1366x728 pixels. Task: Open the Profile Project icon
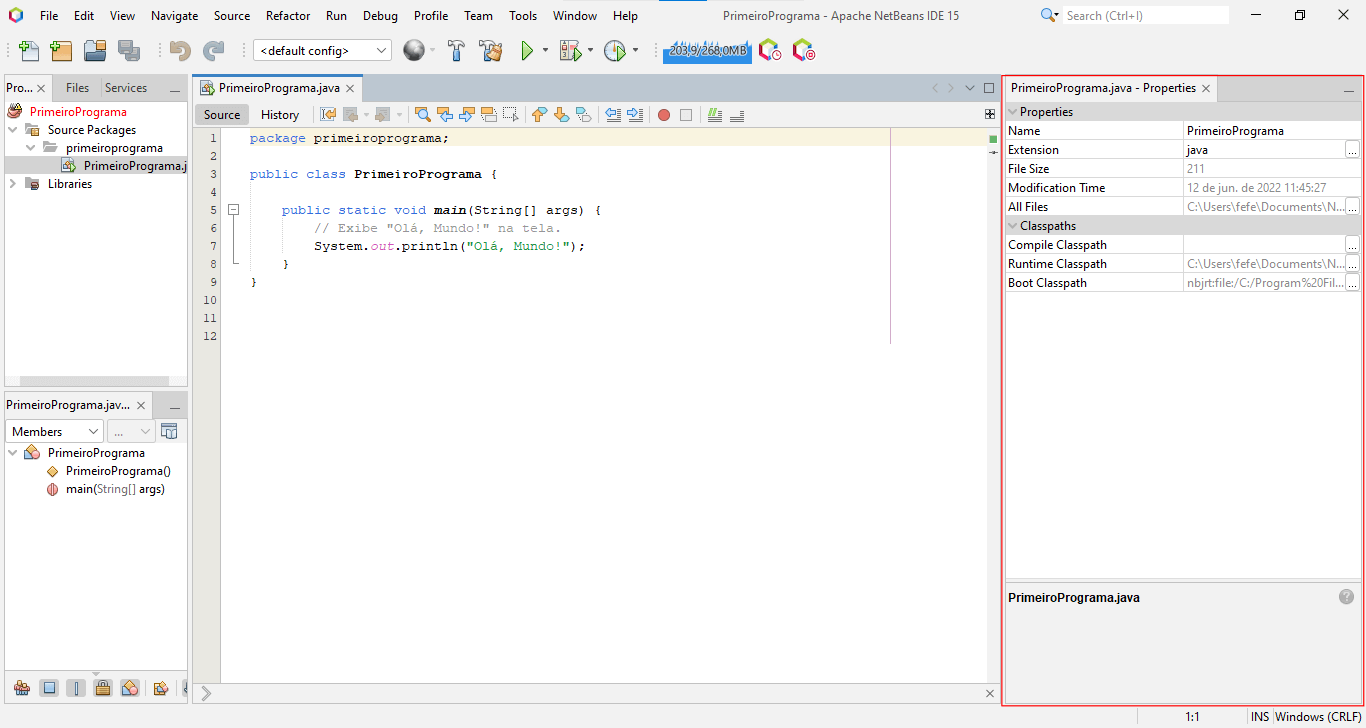tap(615, 50)
